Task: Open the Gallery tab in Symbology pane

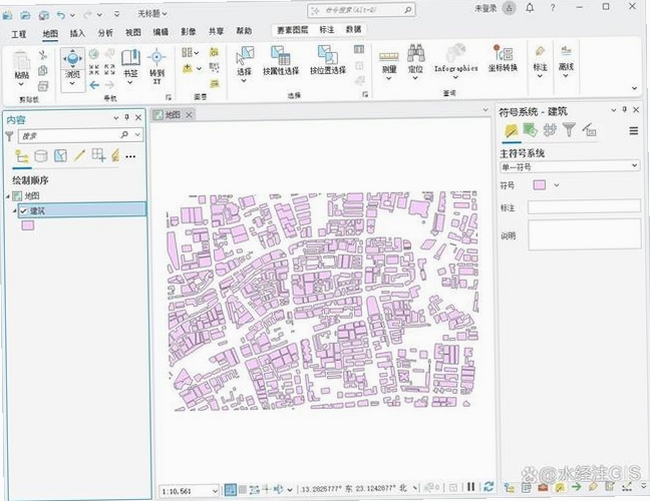Action: click(x=512, y=131)
